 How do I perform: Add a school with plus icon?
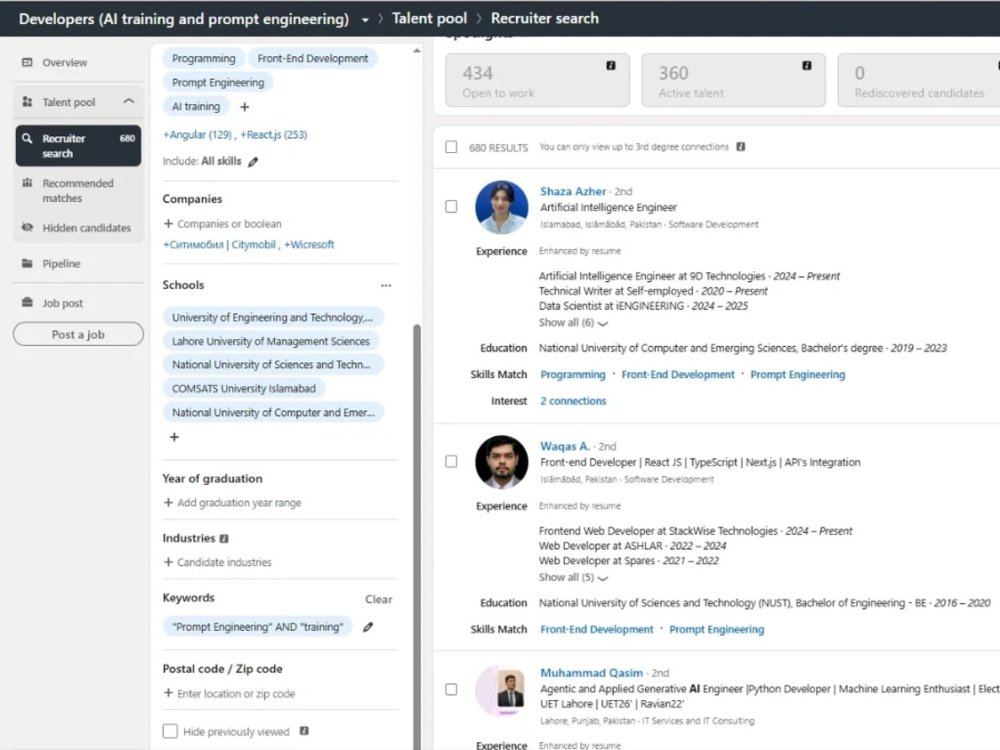tap(174, 437)
